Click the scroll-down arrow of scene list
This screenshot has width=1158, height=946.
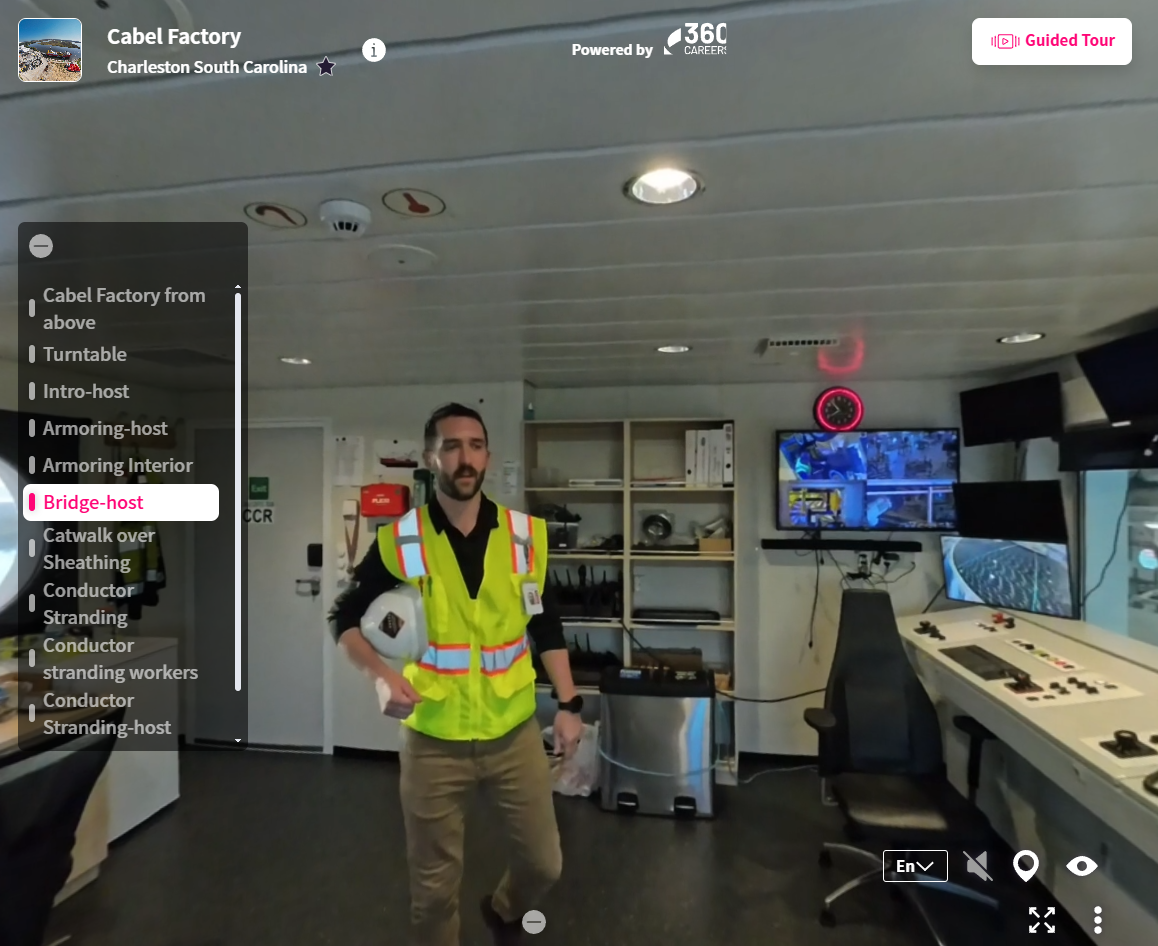click(x=238, y=740)
